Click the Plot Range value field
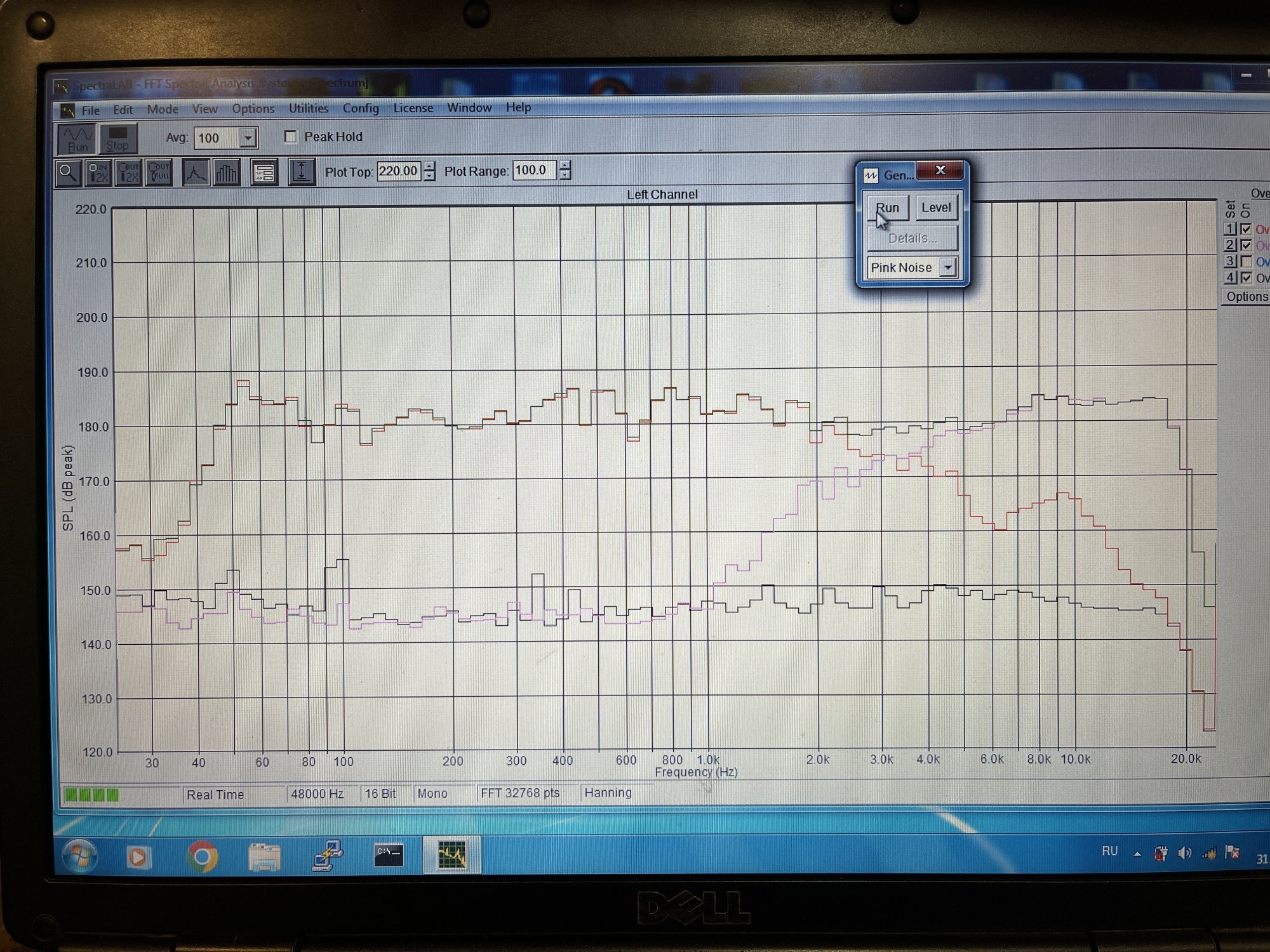The height and width of the screenshot is (952, 1270). click(x=533, y=170)
